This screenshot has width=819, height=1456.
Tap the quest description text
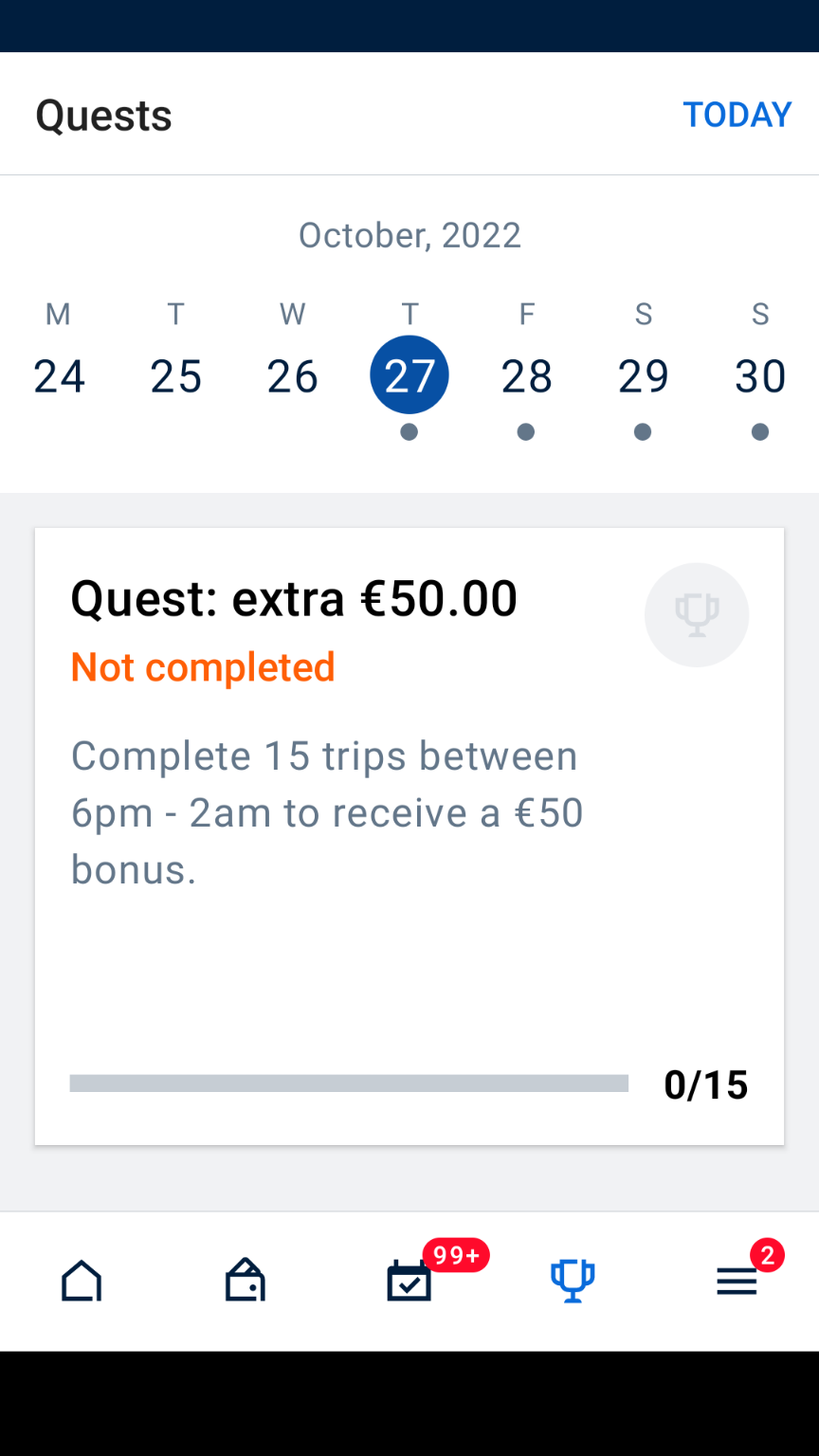[327, 812]
